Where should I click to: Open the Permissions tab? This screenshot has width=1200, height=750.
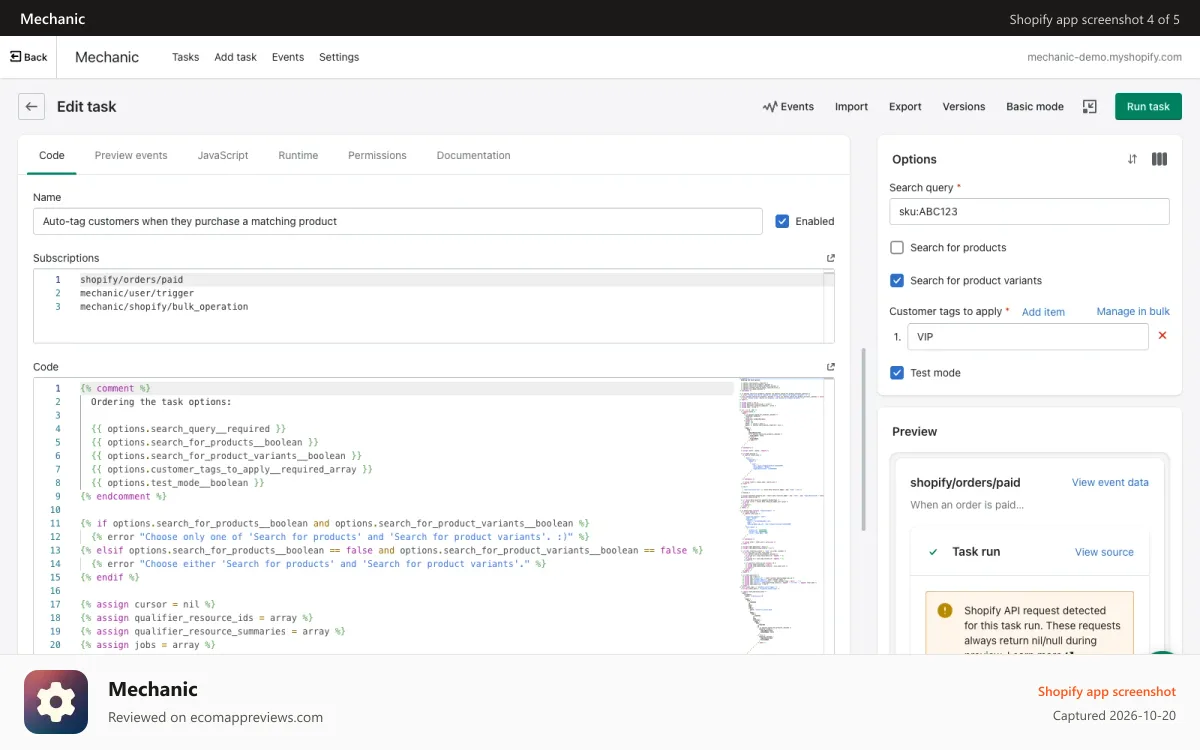pyautogui.click(x=377, y=155)
